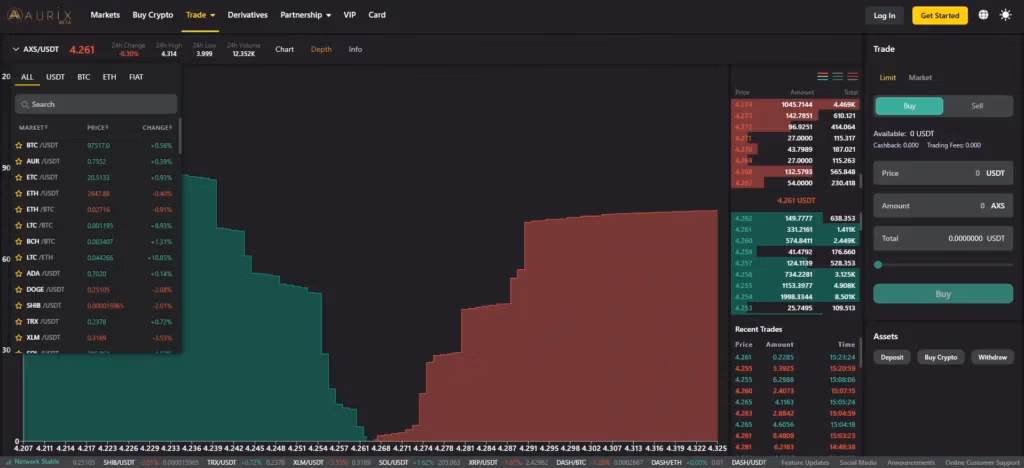This screenshot has width=1024, height=468.
Task: Click the Aurix logo
Action: pyautogui.click(x=38, y=15)
